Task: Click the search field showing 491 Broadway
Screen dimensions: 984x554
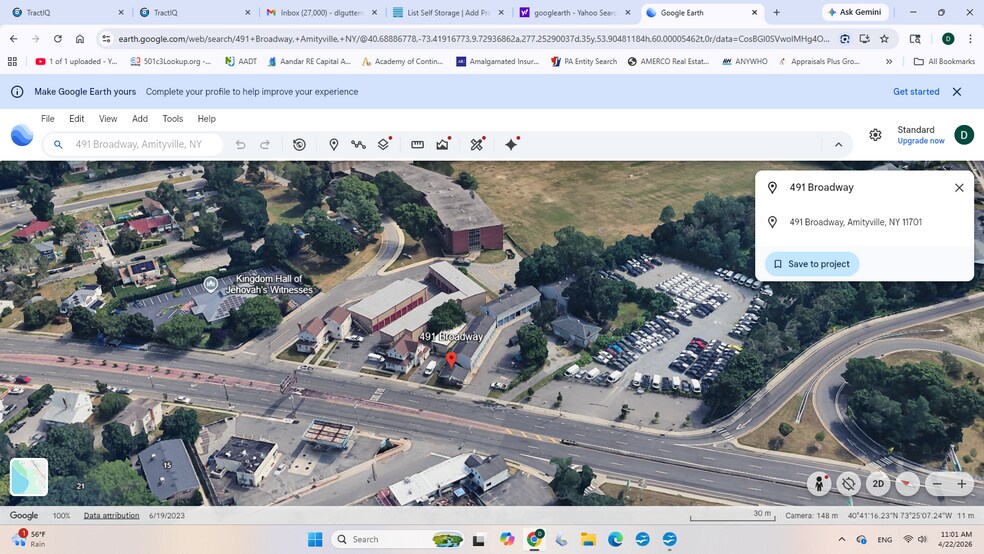Action: coord(133,144)
